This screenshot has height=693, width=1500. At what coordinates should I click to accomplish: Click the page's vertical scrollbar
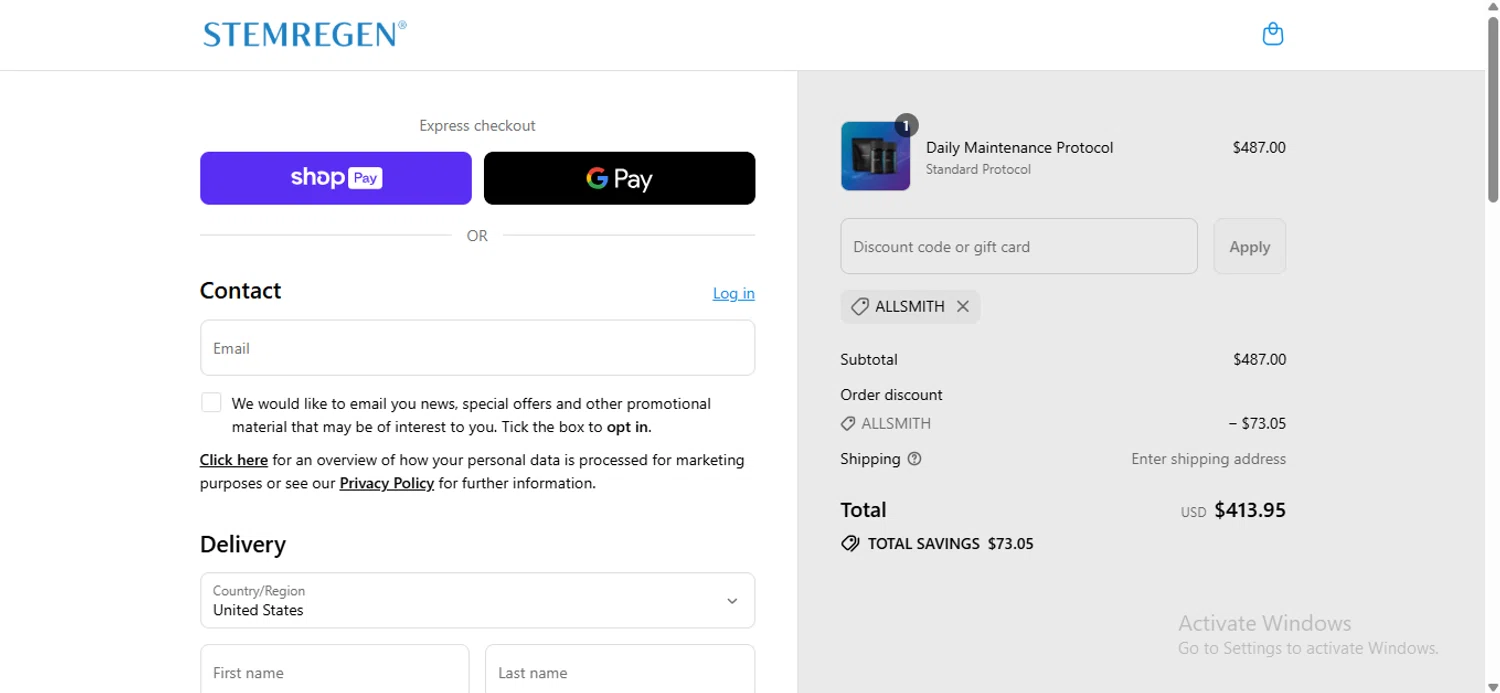click(x=1493, y=110)
